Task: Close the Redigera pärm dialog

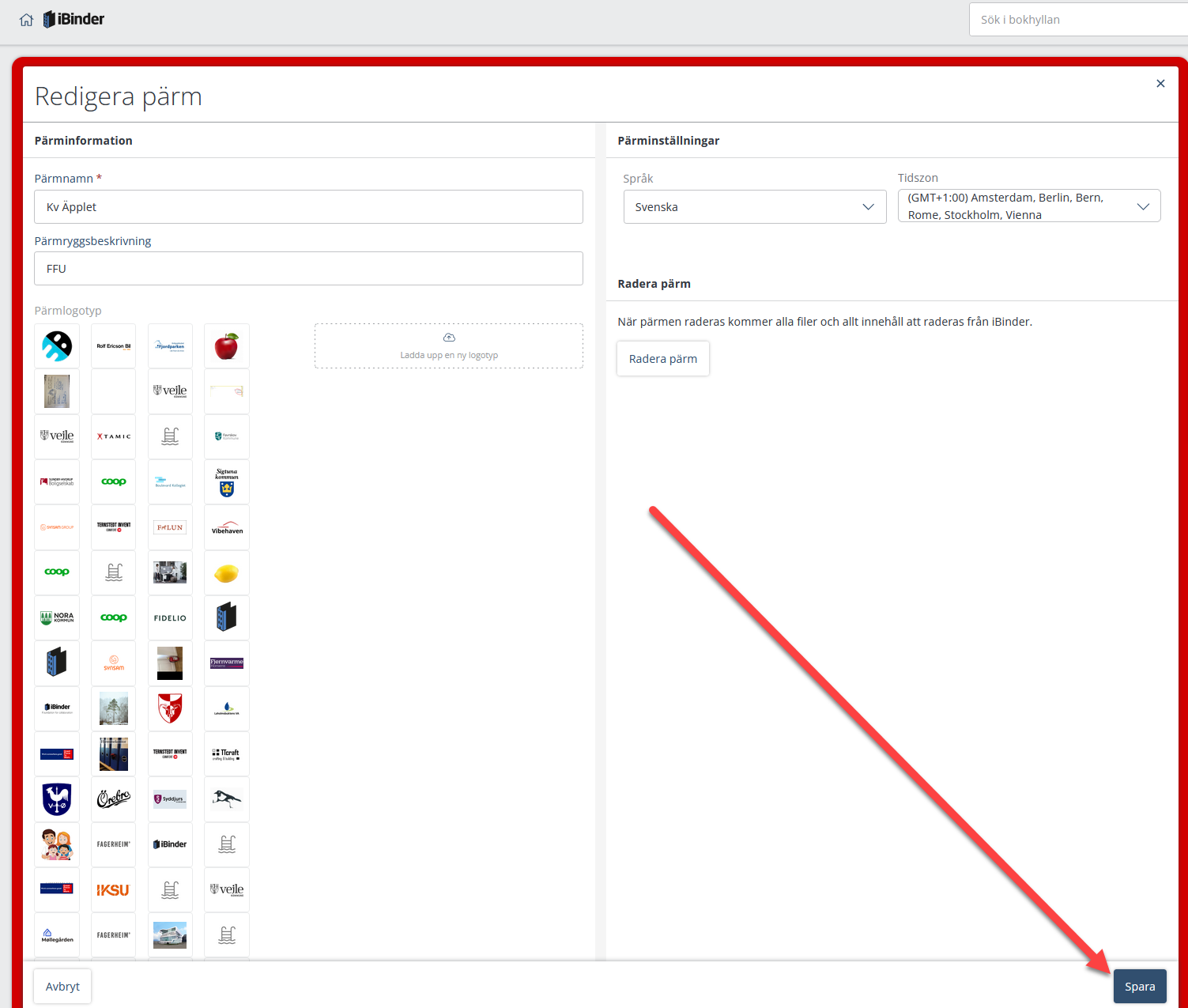Action: (1160, 83)
